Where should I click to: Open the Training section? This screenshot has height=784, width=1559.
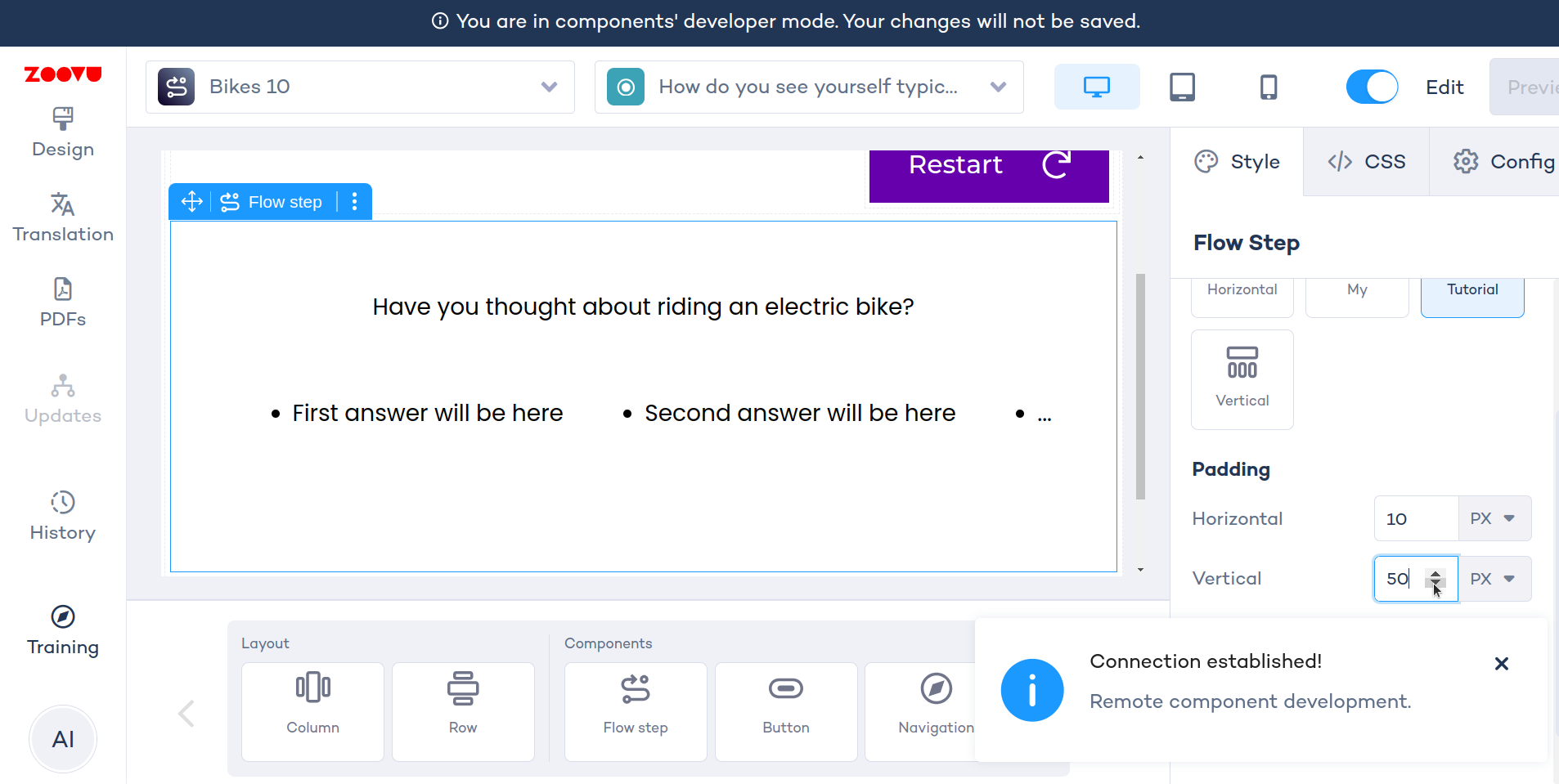point(63,630)
